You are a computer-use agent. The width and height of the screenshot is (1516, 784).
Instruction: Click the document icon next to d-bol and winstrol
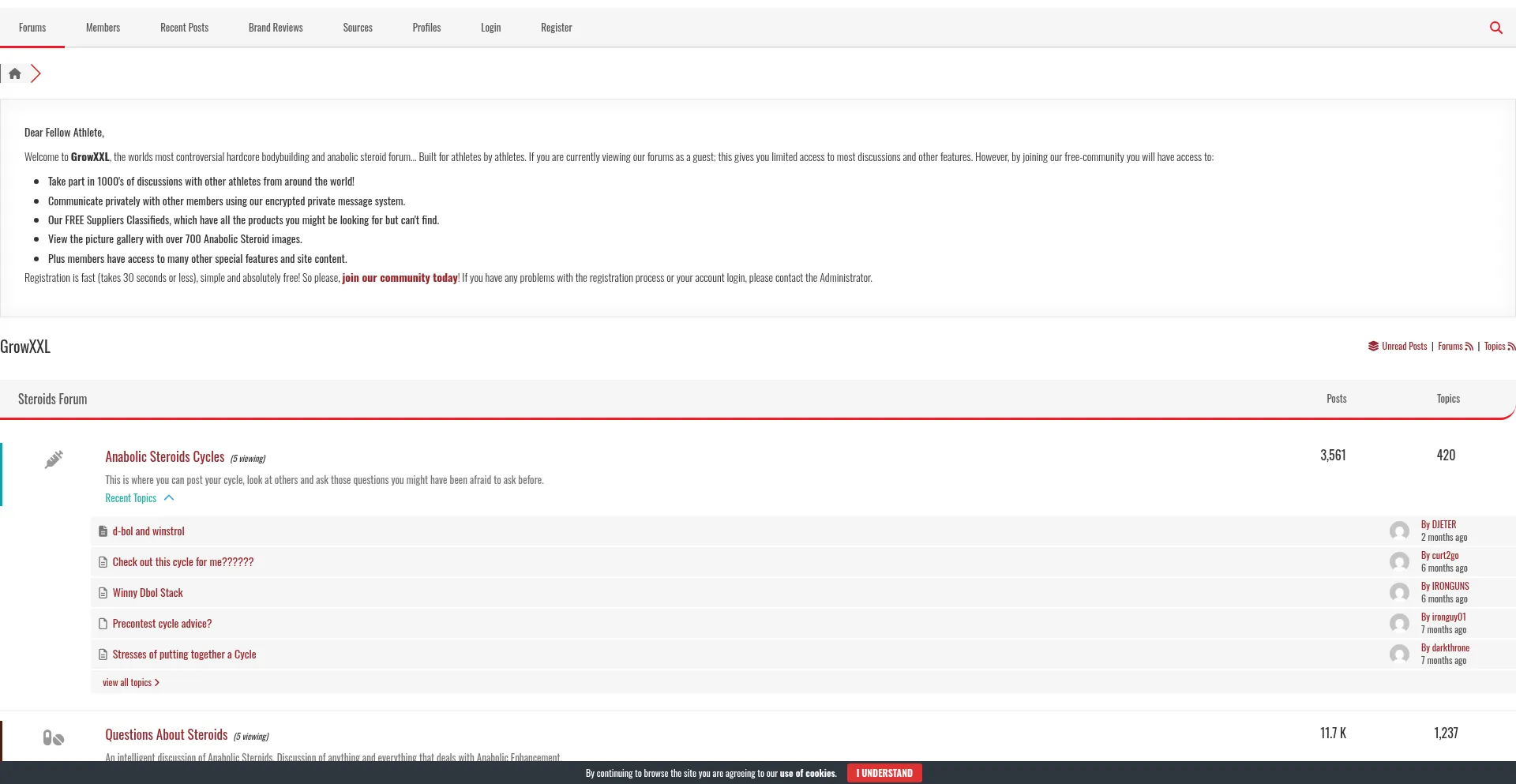103,531
